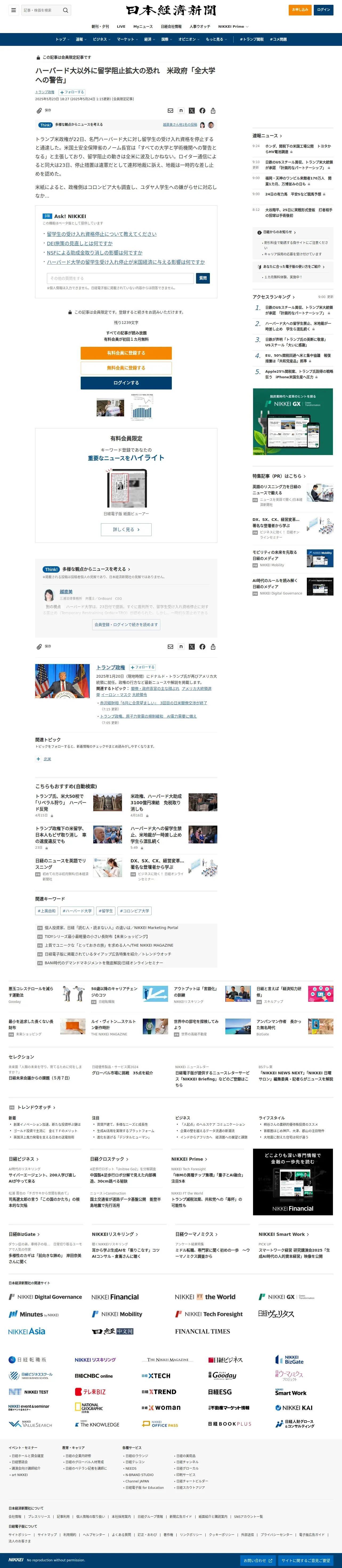Open the 日経xwoman logo link
The image size is (342, 1568).
point(161,1408)
